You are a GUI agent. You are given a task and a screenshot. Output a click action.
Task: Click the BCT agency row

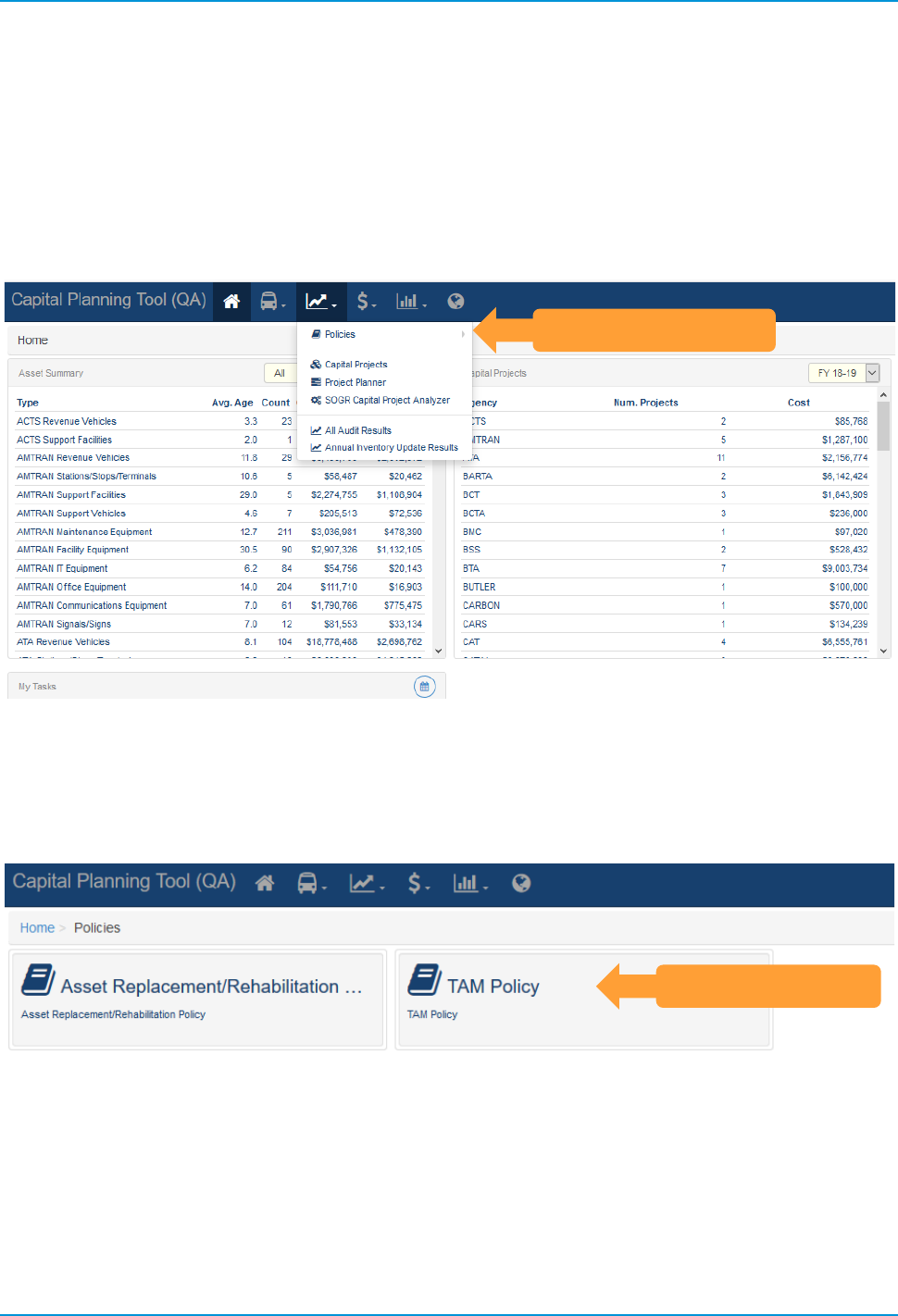pyautogui.click(x=665, y=495)
